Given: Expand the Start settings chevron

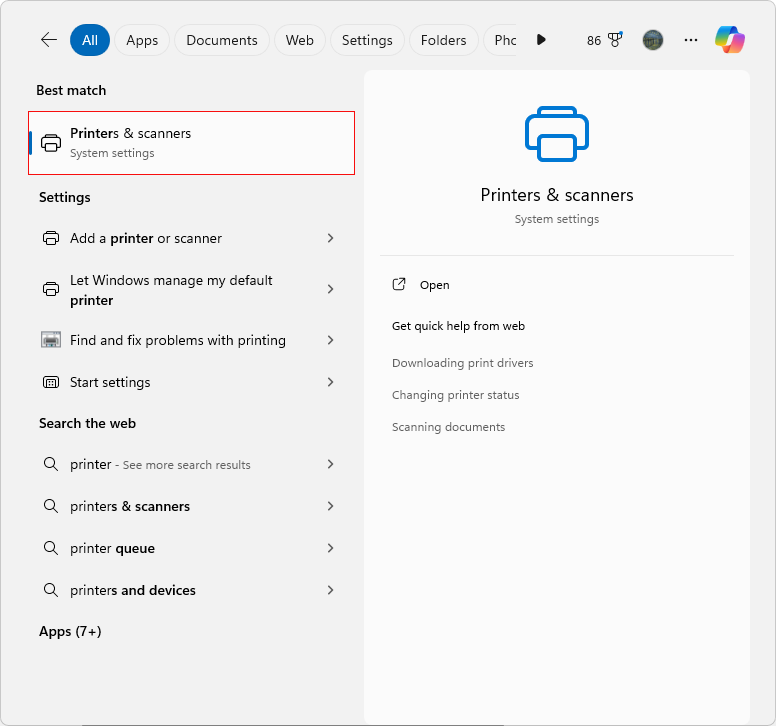Looking at the screenshot, I should pyautogui.click(x=331, y=382).
